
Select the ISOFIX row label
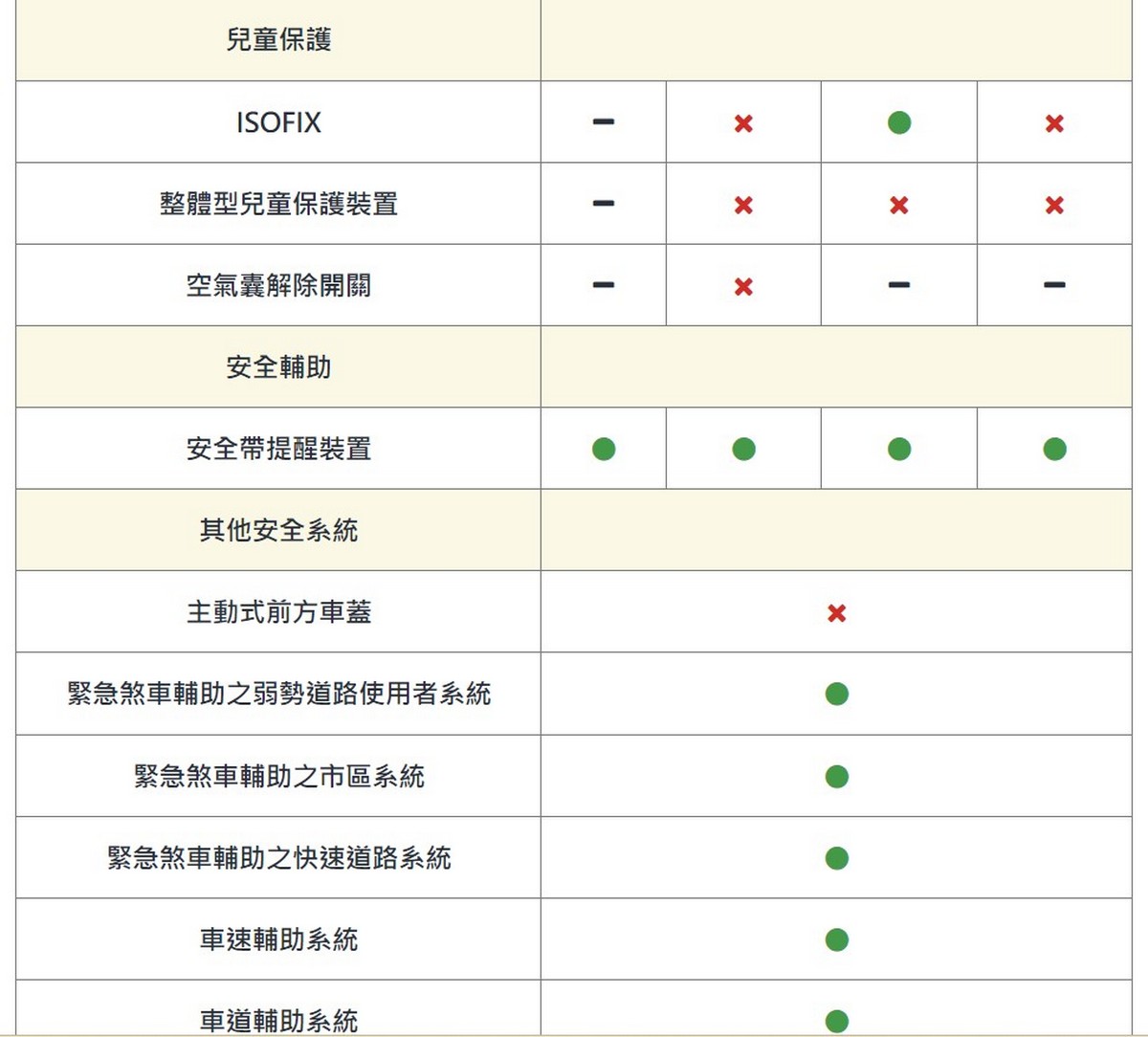(x=278, y=122)
